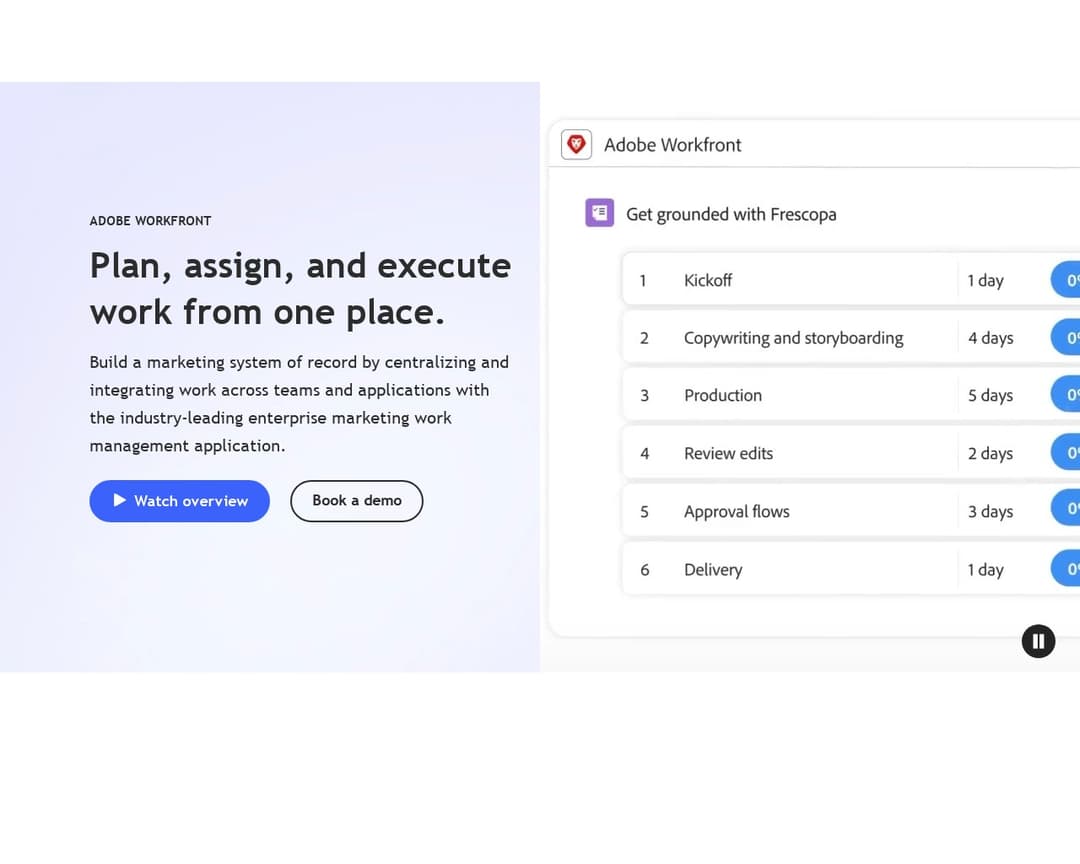Click the Adobe Workfront logo icon
1080x864 pixels.
[577, 145]
